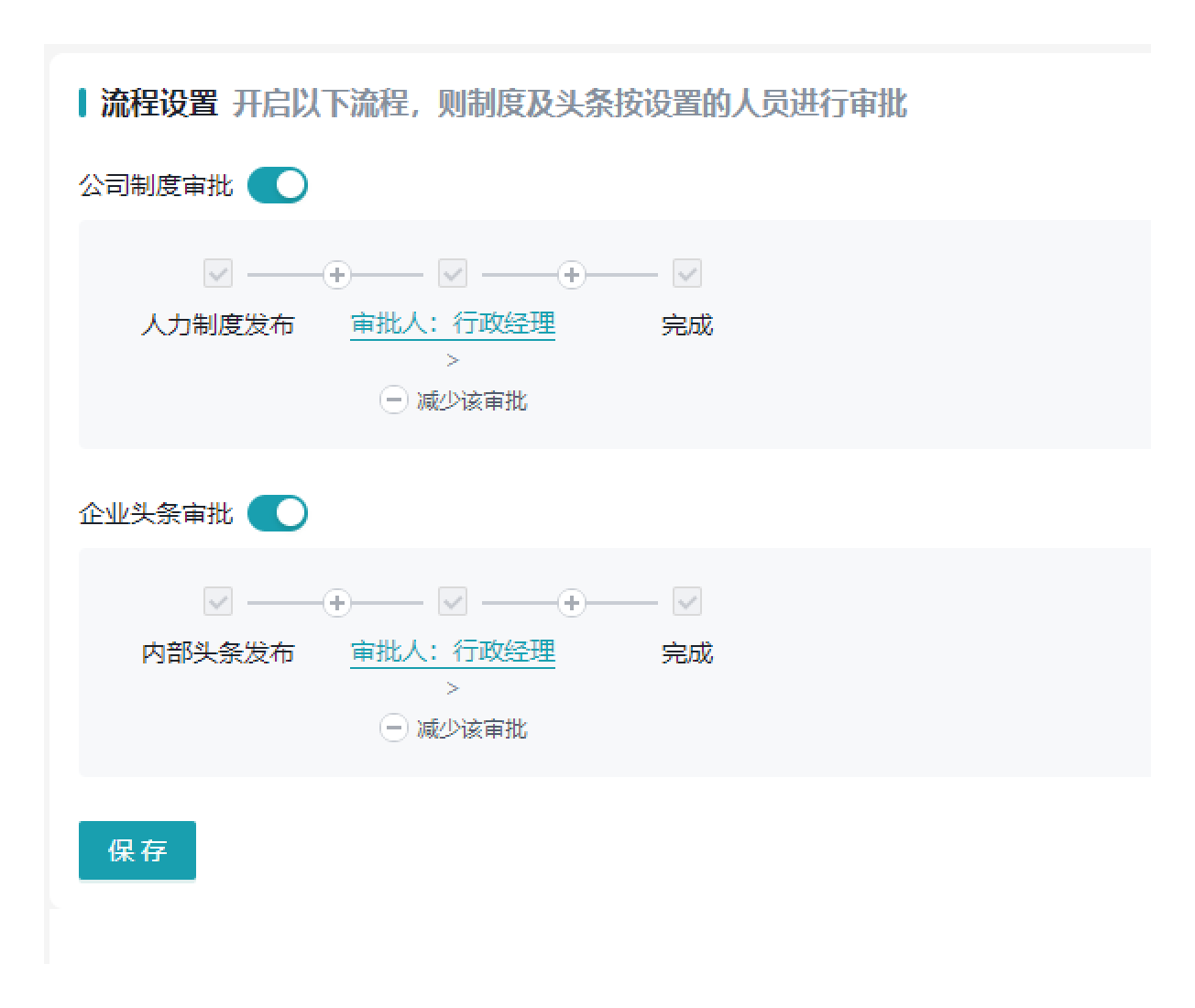Open 审批人：行政经理 link in 公司制度审批 flow
The image size is (1195, 1008).
[453, 323]
